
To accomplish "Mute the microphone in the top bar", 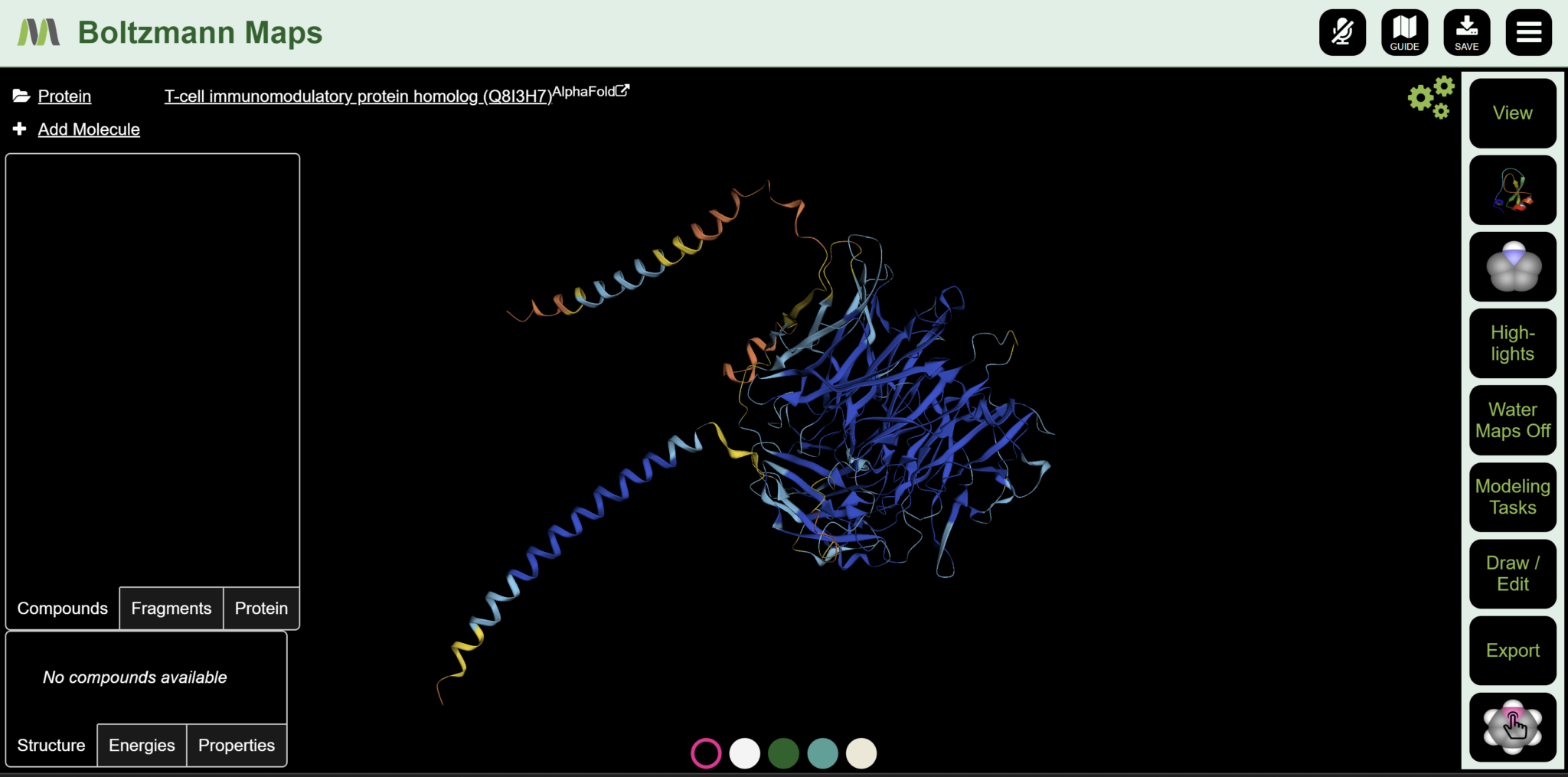I will point(1342,31).
